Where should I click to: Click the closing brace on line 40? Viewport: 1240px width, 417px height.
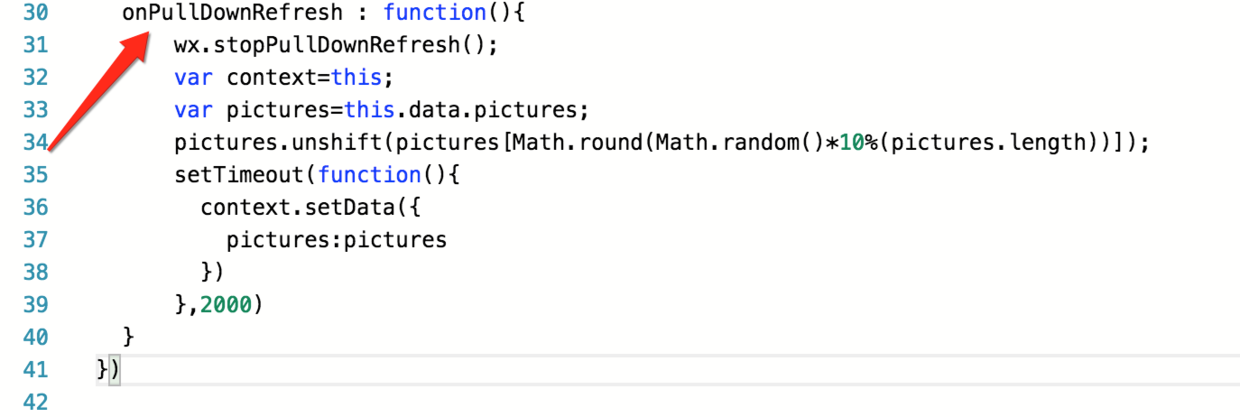pos(128,337)
